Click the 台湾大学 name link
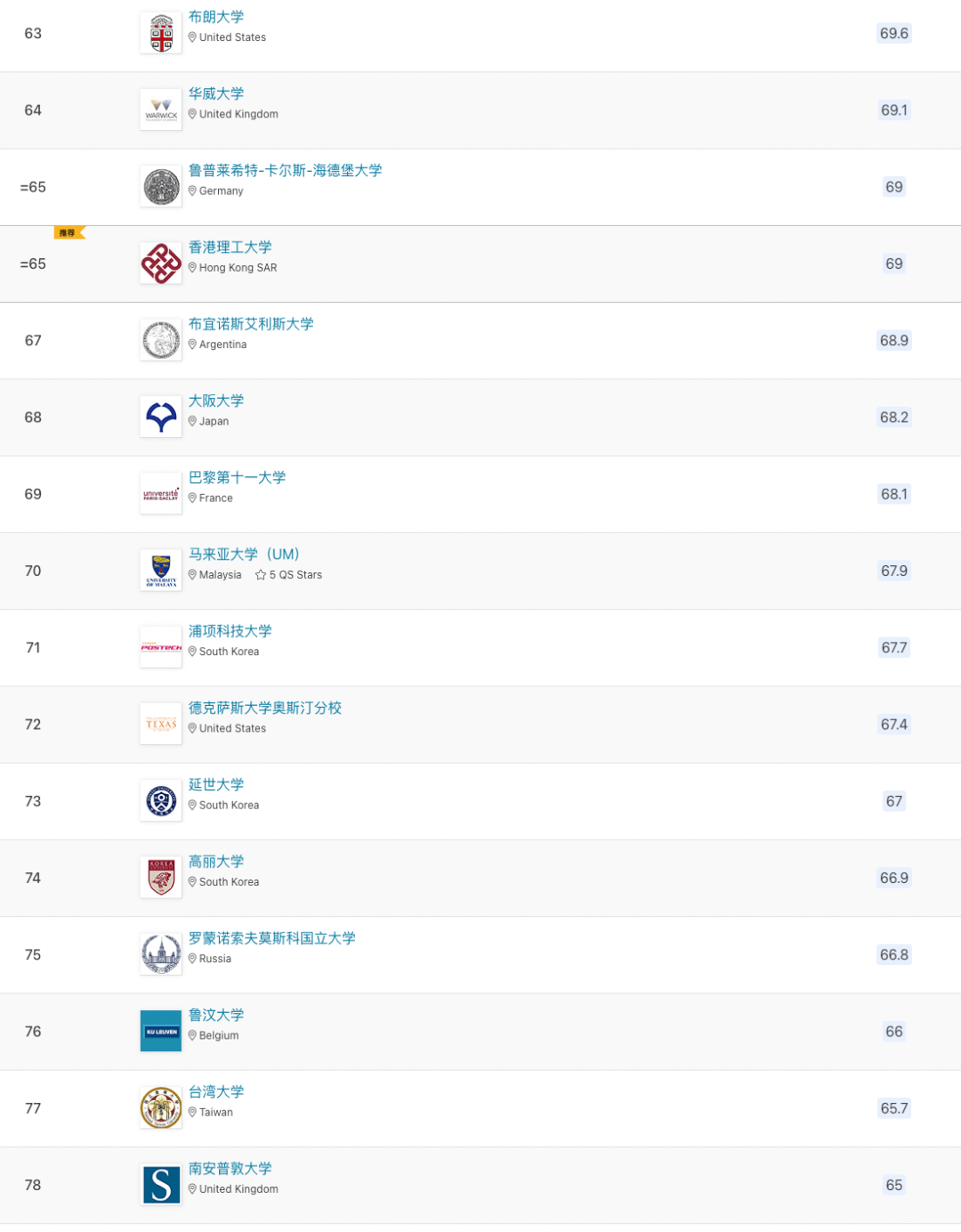Image resolution: width=961 pixels, height=1232 pixels. click(x=214, y=1091)
